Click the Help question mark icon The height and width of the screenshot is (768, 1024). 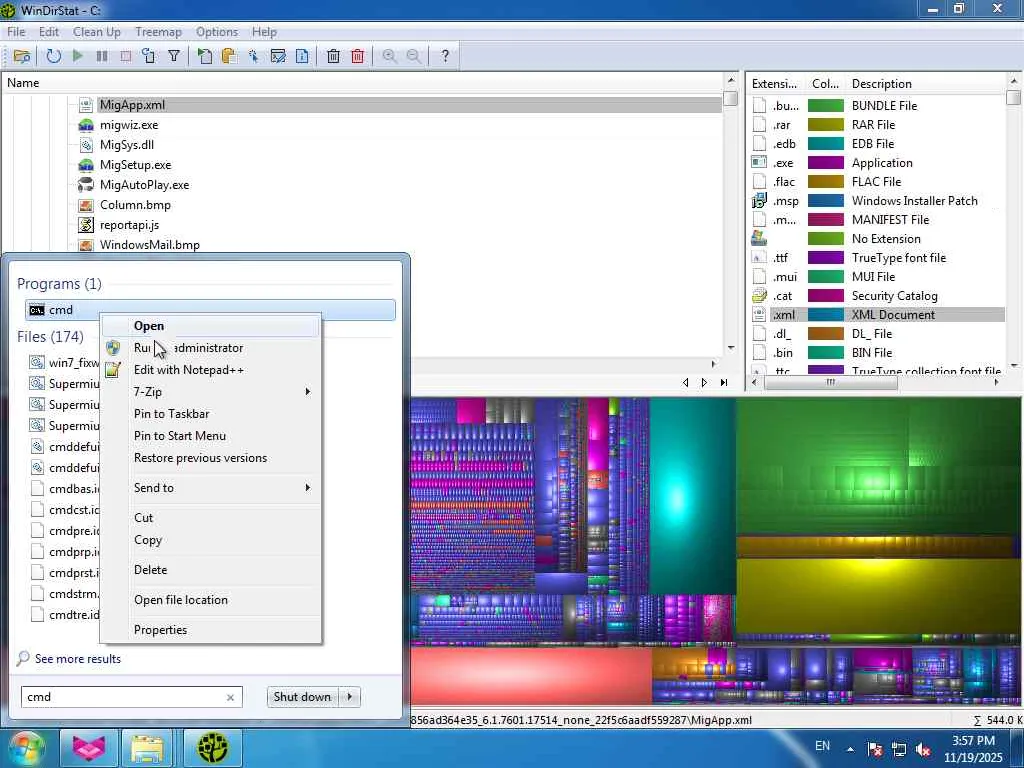445,56
